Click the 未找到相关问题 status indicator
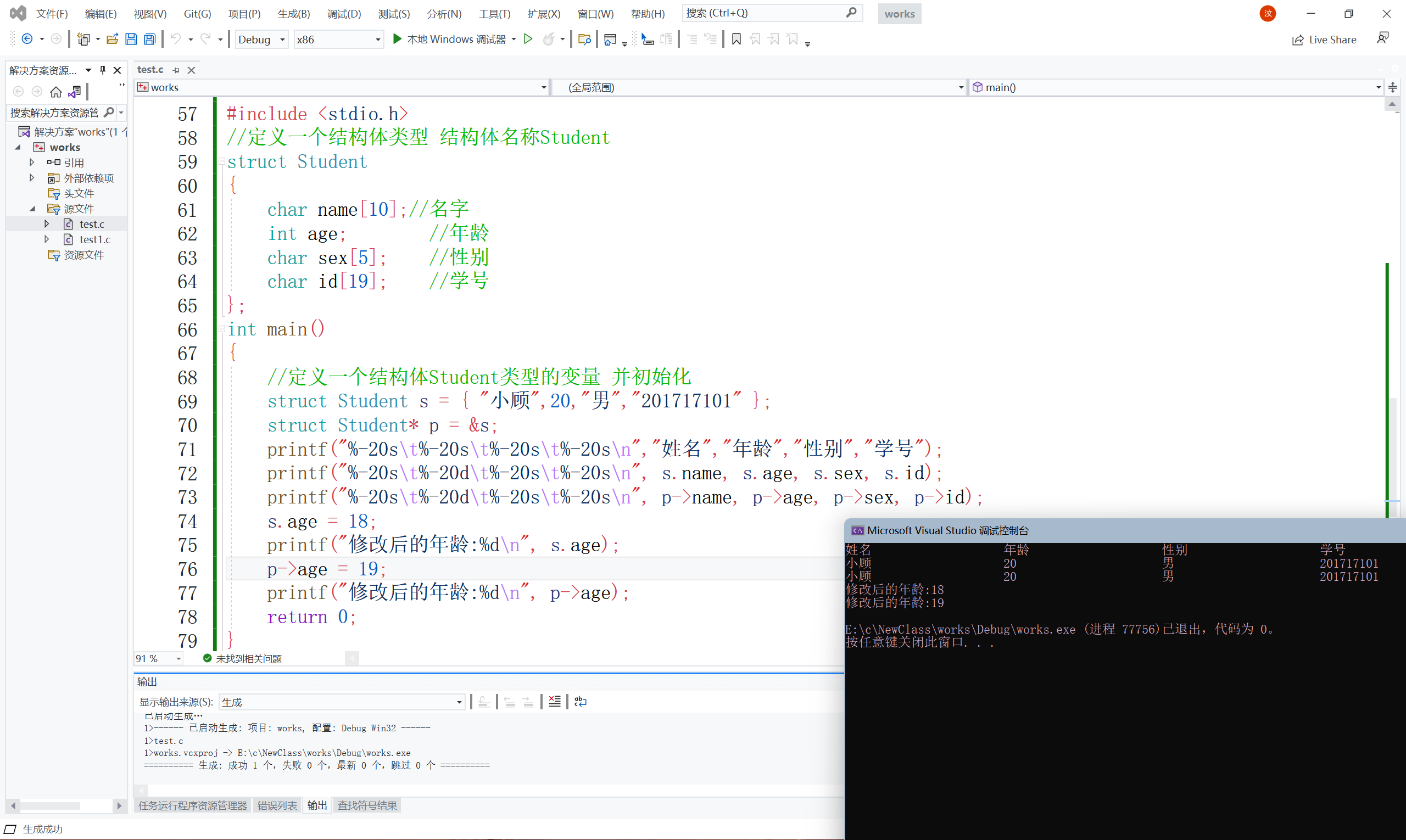This screenshot has width=1406, height=840. tap(242, 658)
